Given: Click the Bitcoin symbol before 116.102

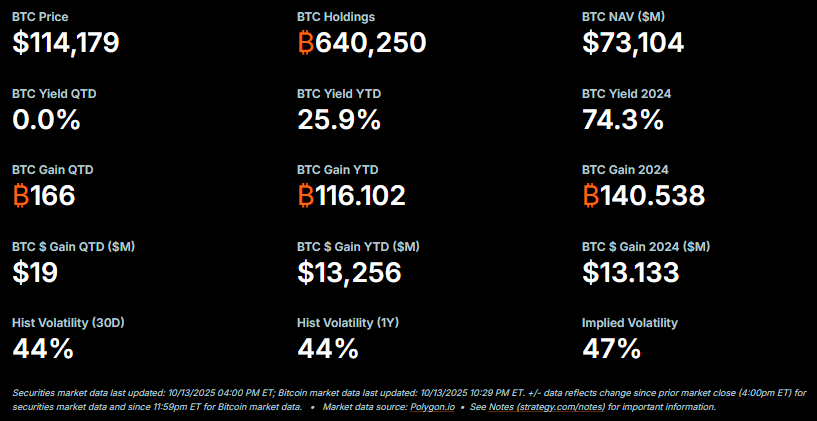Looking at the screenshot, I should point(306,196).
